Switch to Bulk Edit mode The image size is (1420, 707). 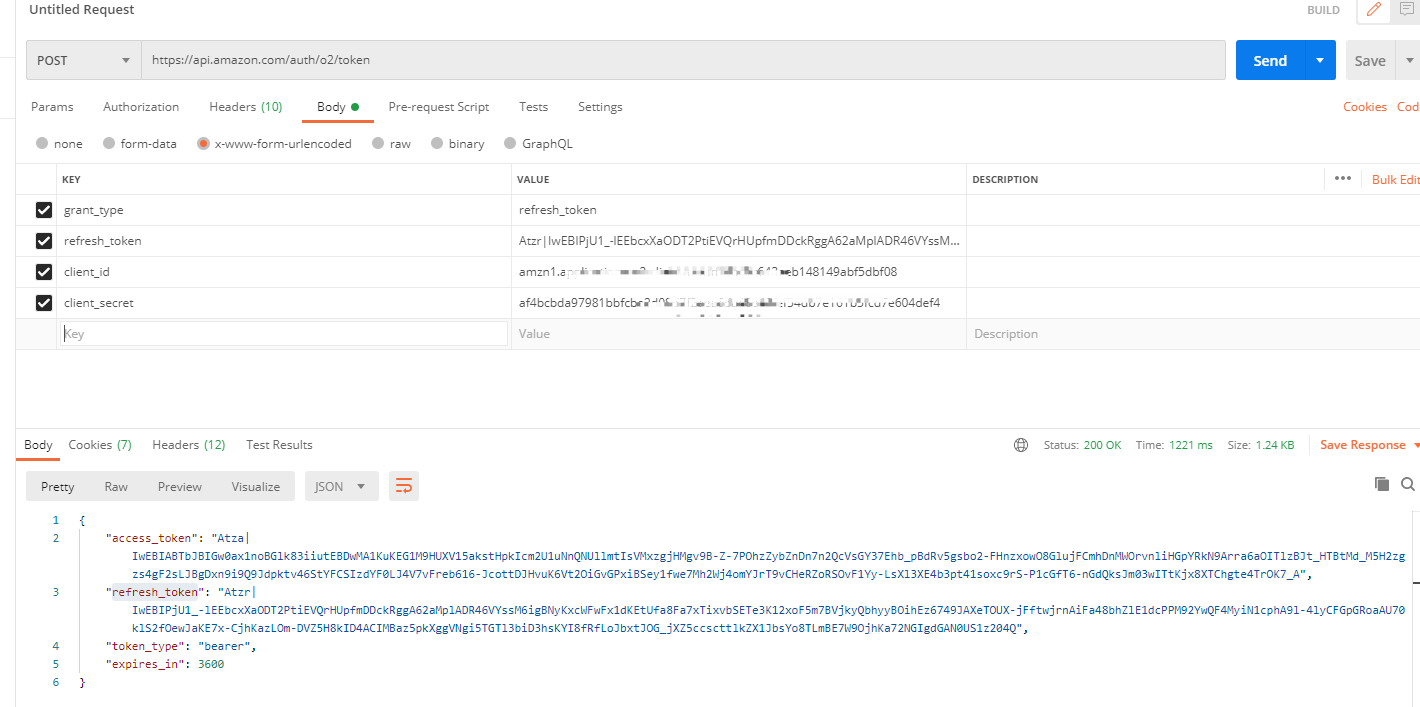[x=1399, y=178]
